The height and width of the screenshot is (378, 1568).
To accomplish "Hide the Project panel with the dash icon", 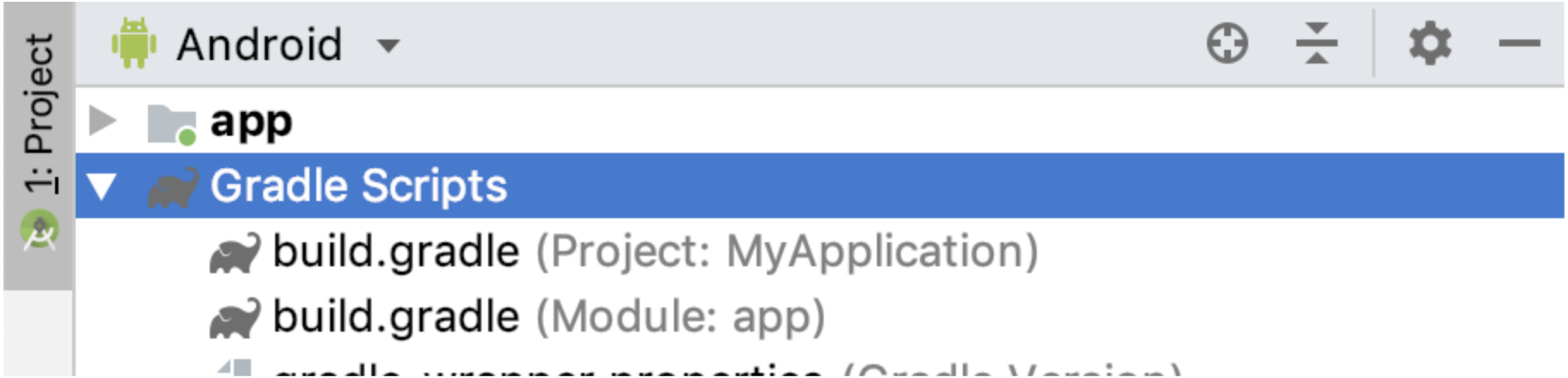I will [x=1519, y=42].
